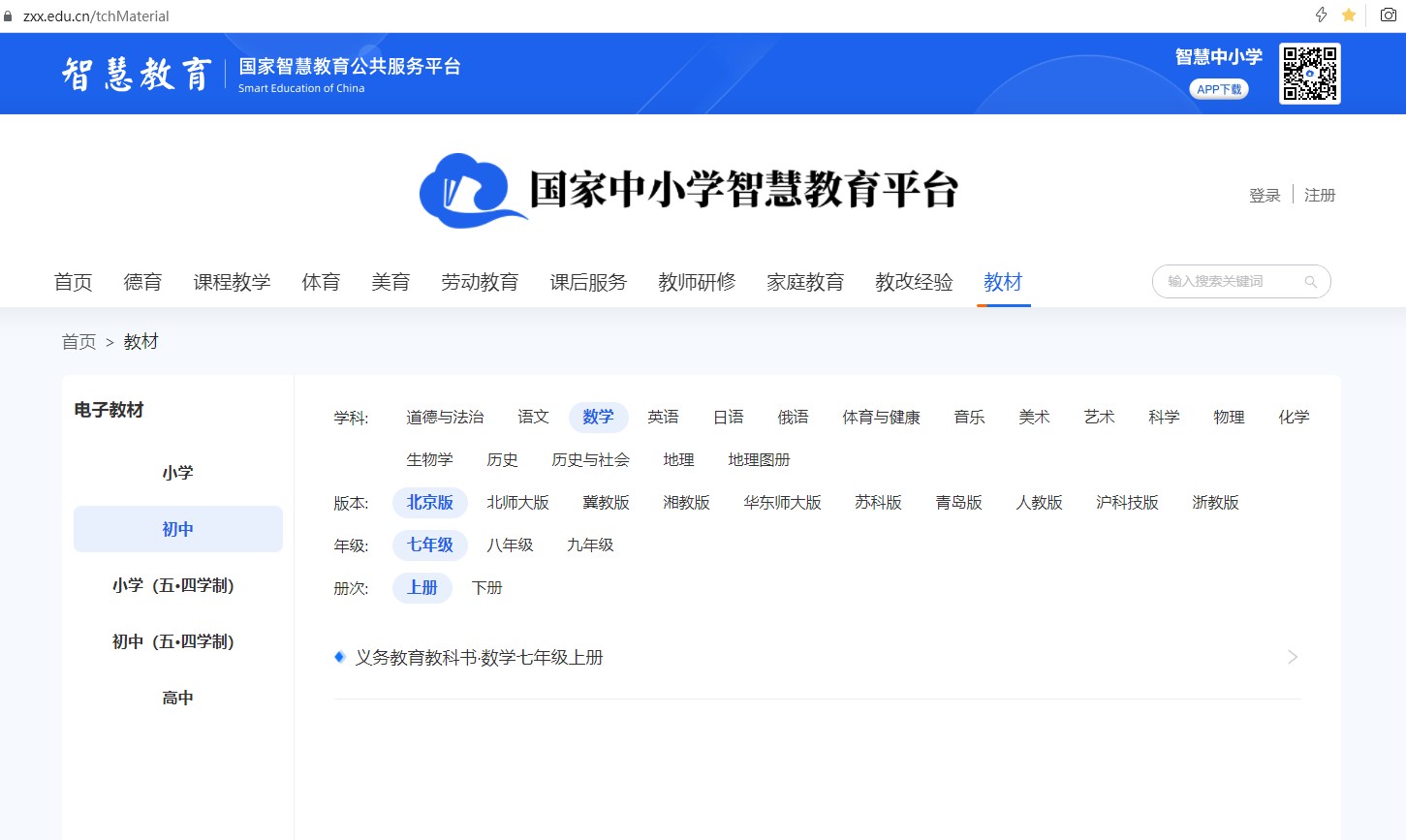Select subject 艺术

pos(1100,417)
